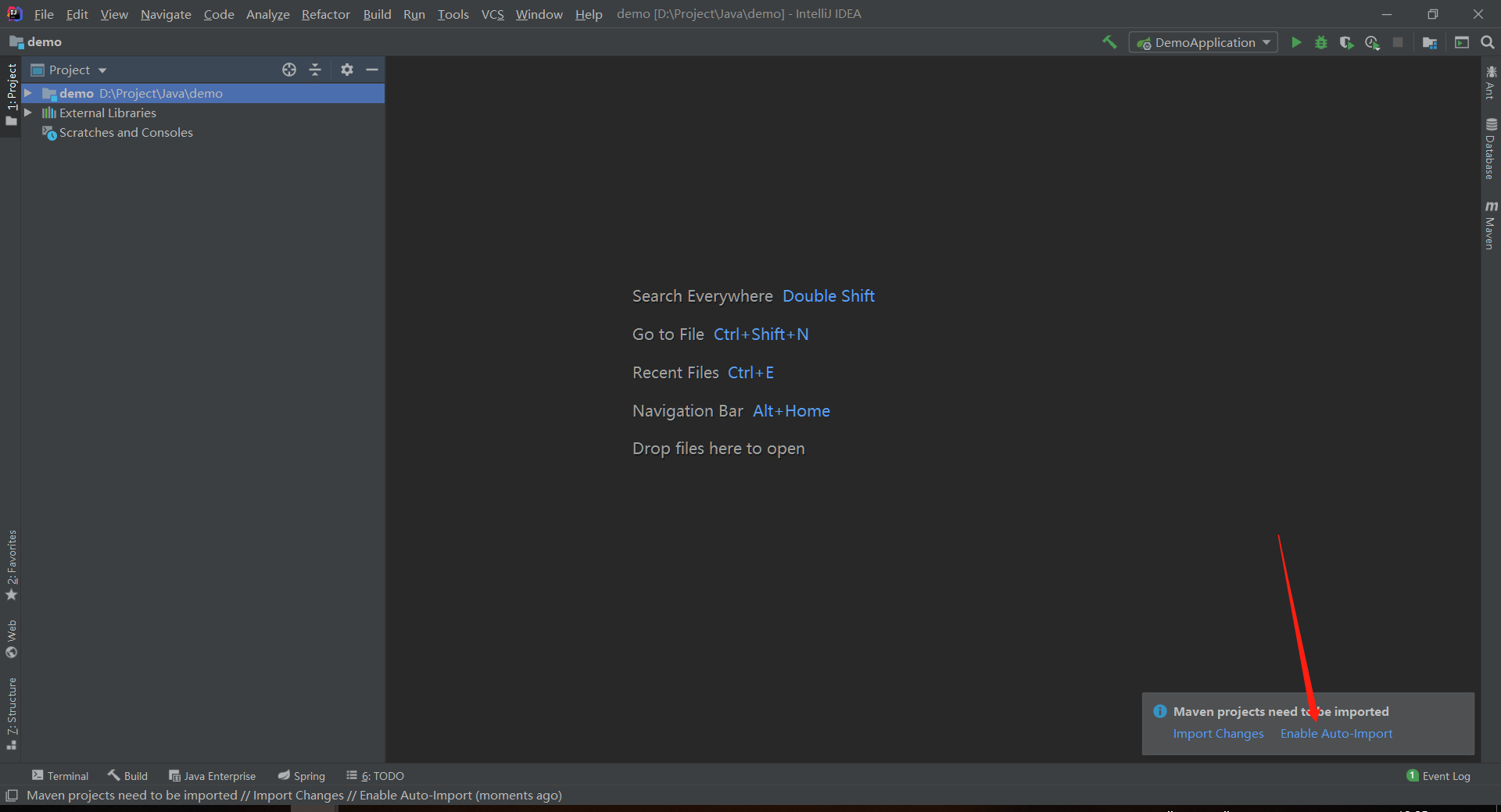
Task: Click the demo breadcrumb in navigation bar
Action: (36, 42)
